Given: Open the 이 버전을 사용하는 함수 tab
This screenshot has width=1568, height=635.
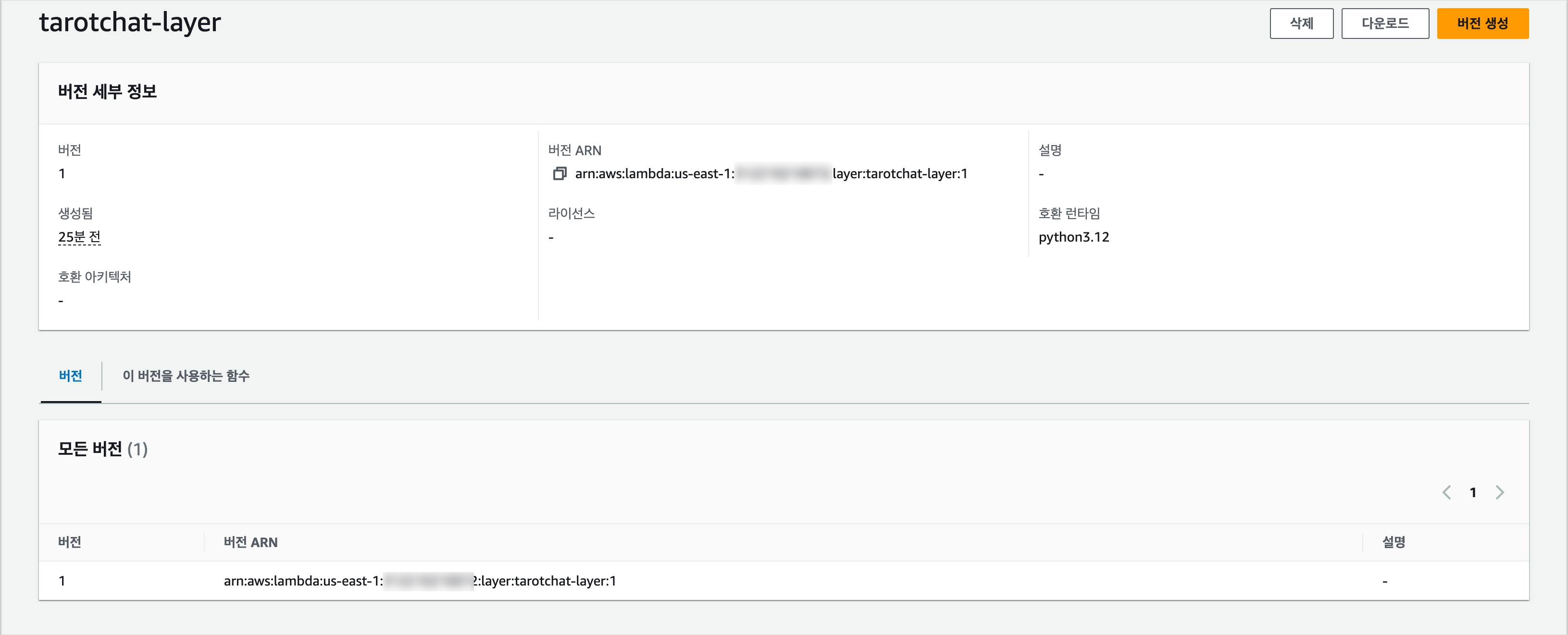Looking at the screenshot, I should tap(186, 376).
